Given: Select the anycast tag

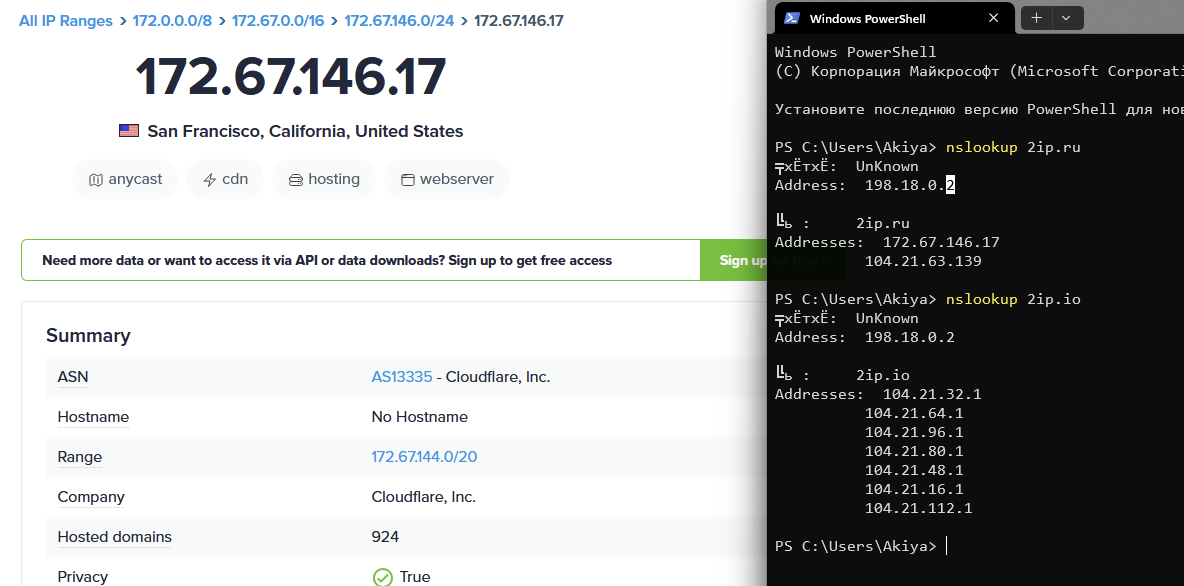Looking at the screenshot, I should click(125, 179).
